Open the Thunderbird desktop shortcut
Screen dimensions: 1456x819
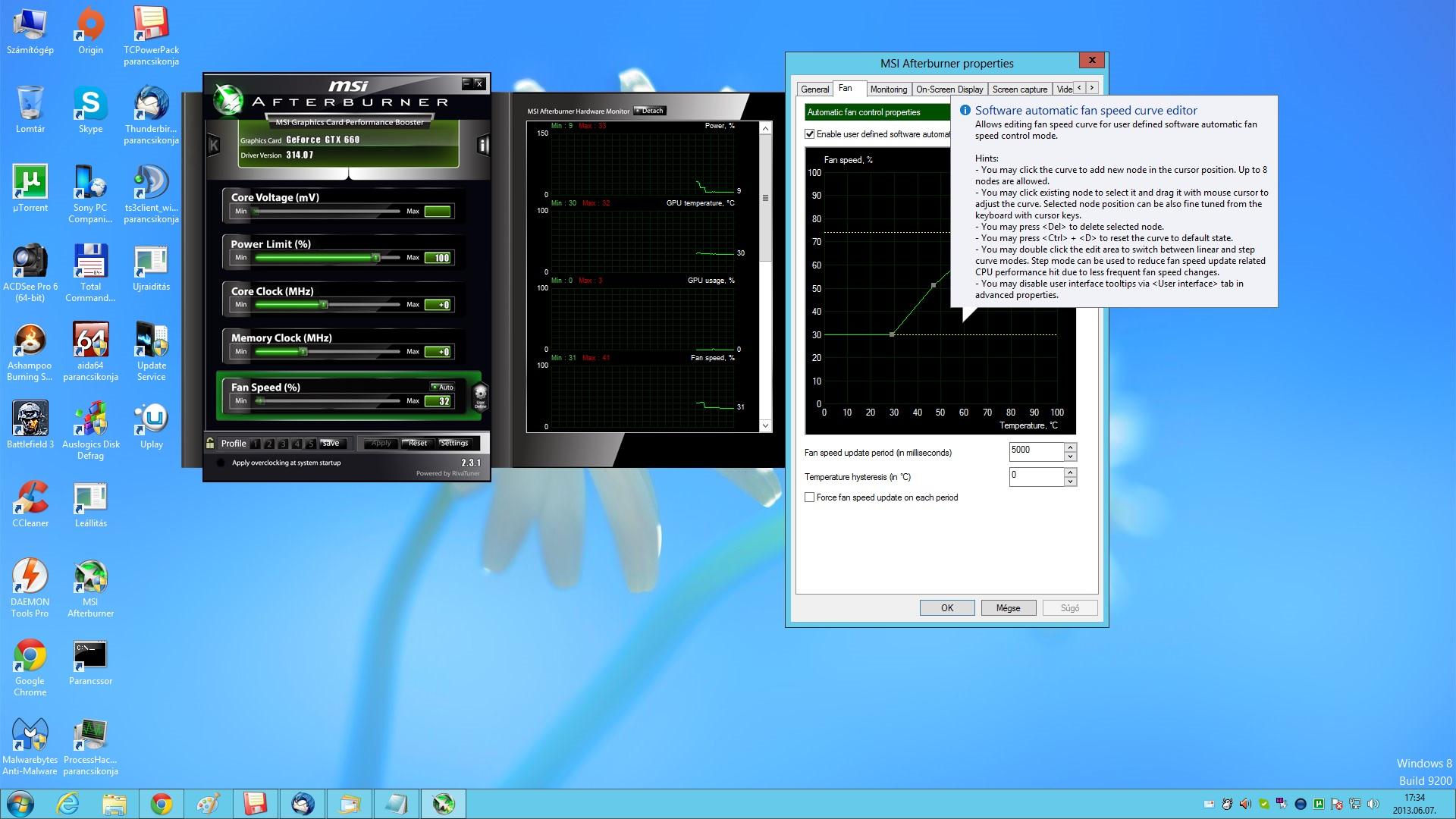pyautogui.click(x=151, y=115)
